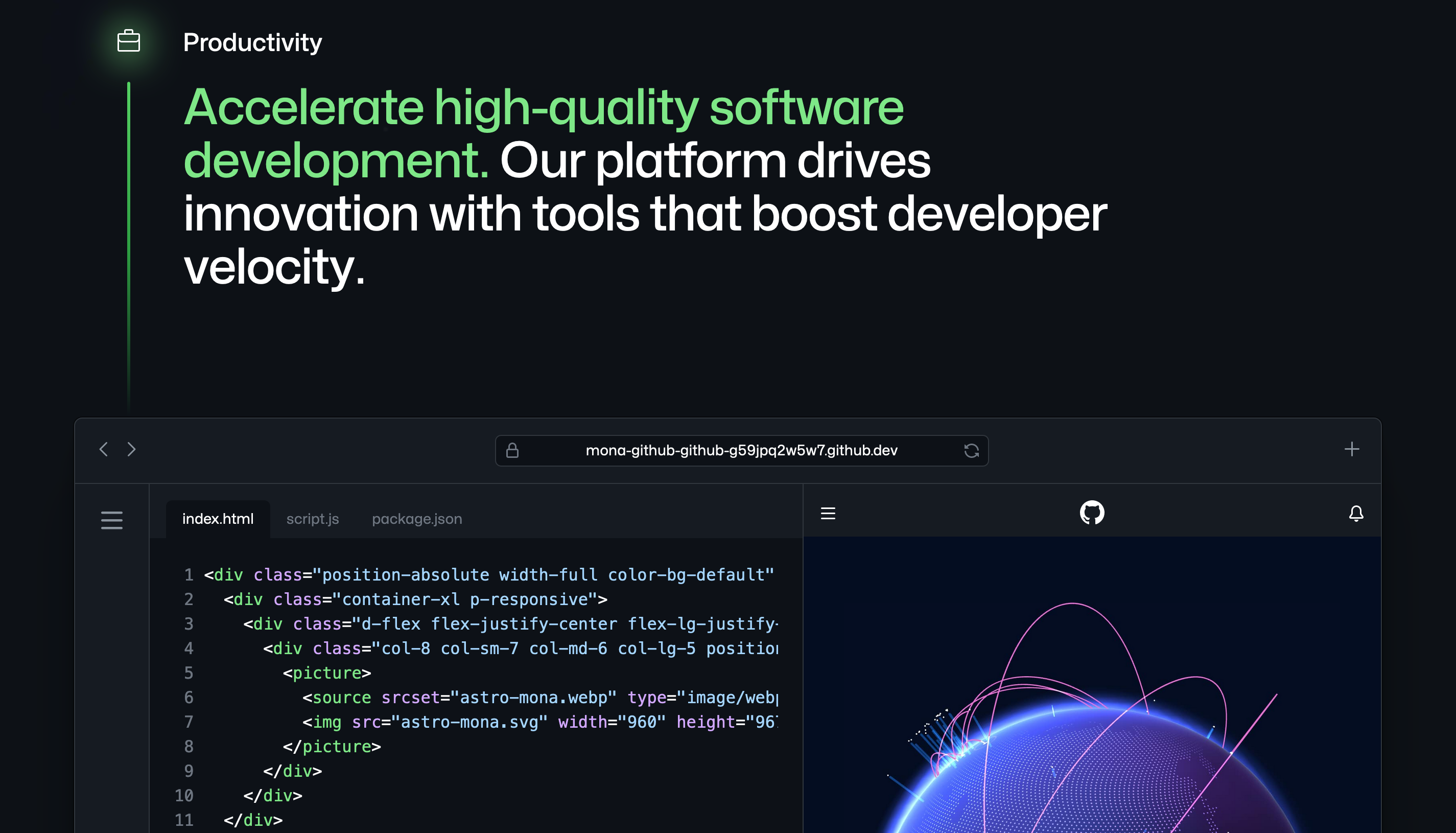This screenshot has height=833, width=1456.
Task: Open the editor sidebar hamburger menu
Action: (x=112, y=520)
